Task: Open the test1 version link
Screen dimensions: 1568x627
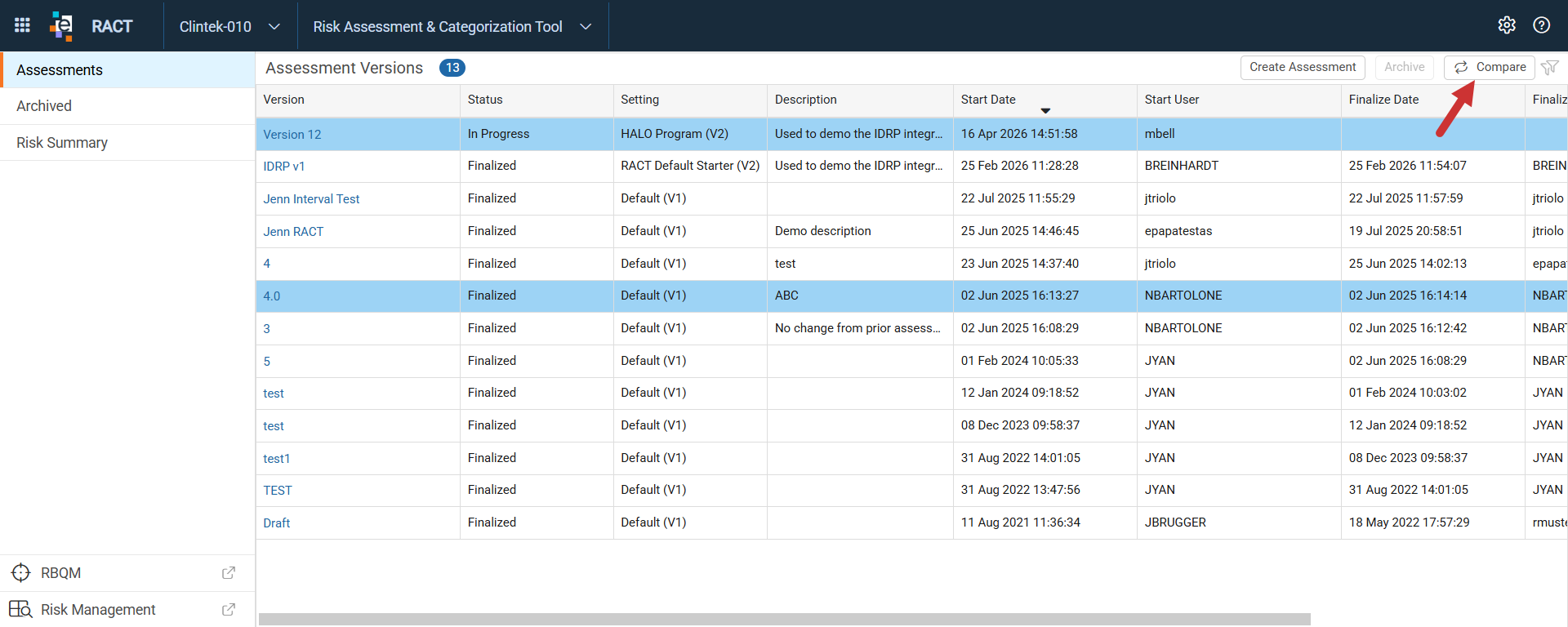Action: coord(277,459)
